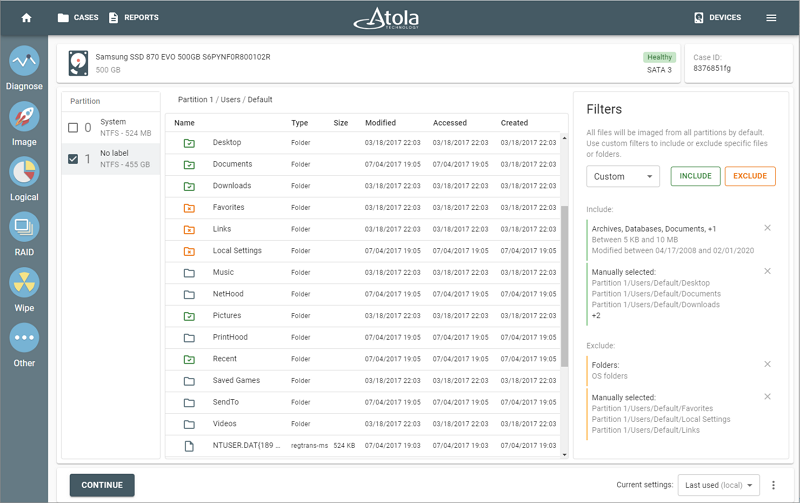Open the three-dot settings options menu
Screen dimensions: 800x503
click(773, 485)
